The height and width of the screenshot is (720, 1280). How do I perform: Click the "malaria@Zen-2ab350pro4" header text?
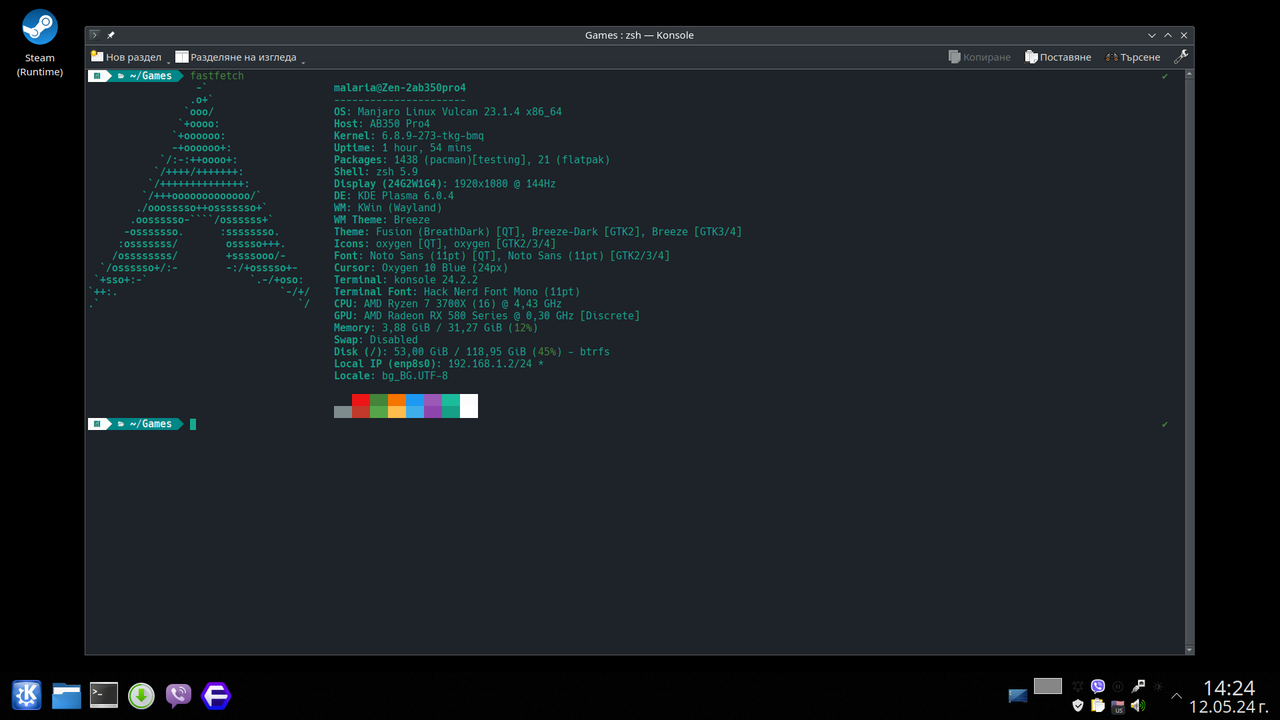click(x=400, y=88)
